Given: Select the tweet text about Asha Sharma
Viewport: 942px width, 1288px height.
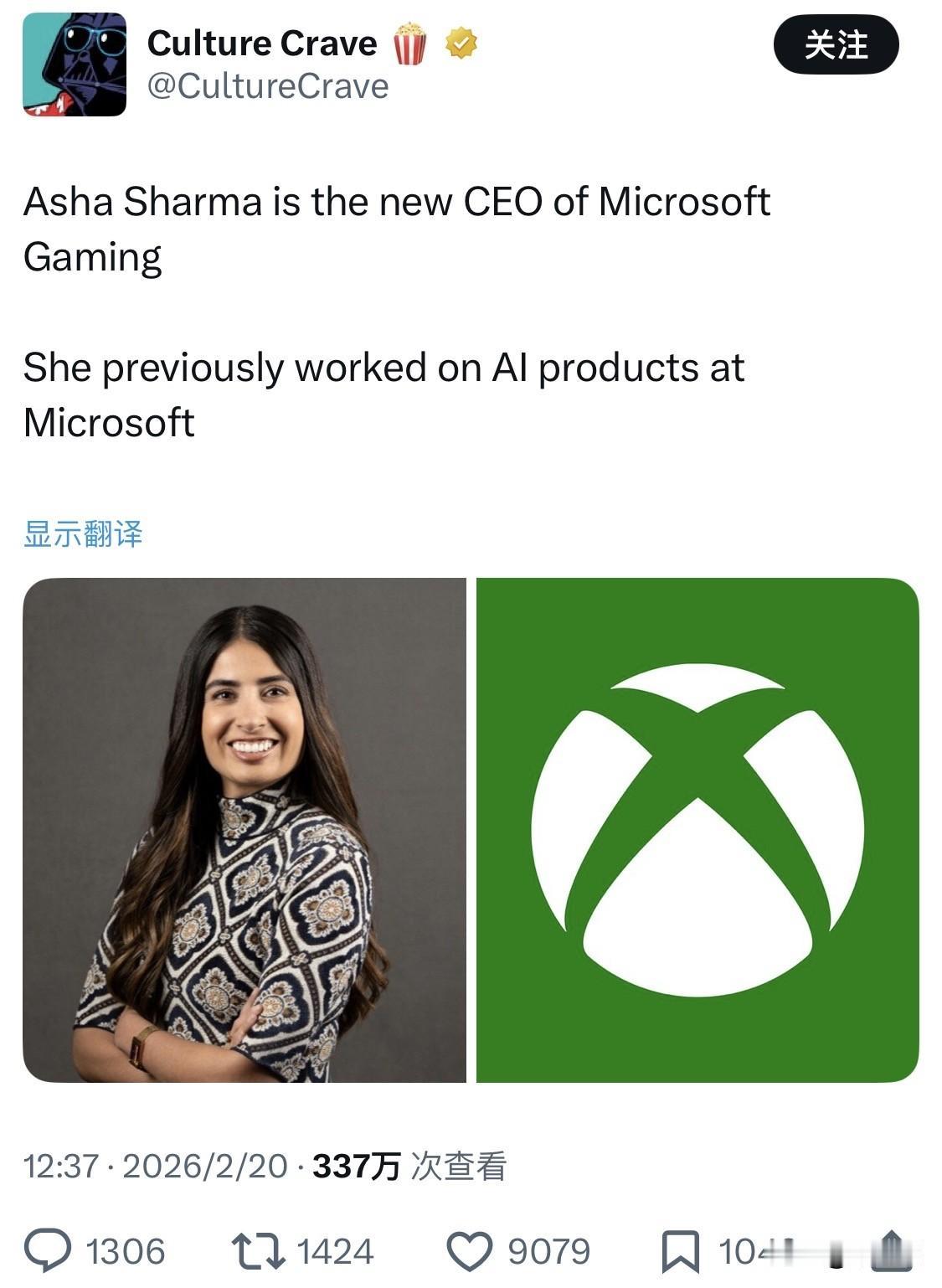Looking at the screenshot, I should click(397, 312).
